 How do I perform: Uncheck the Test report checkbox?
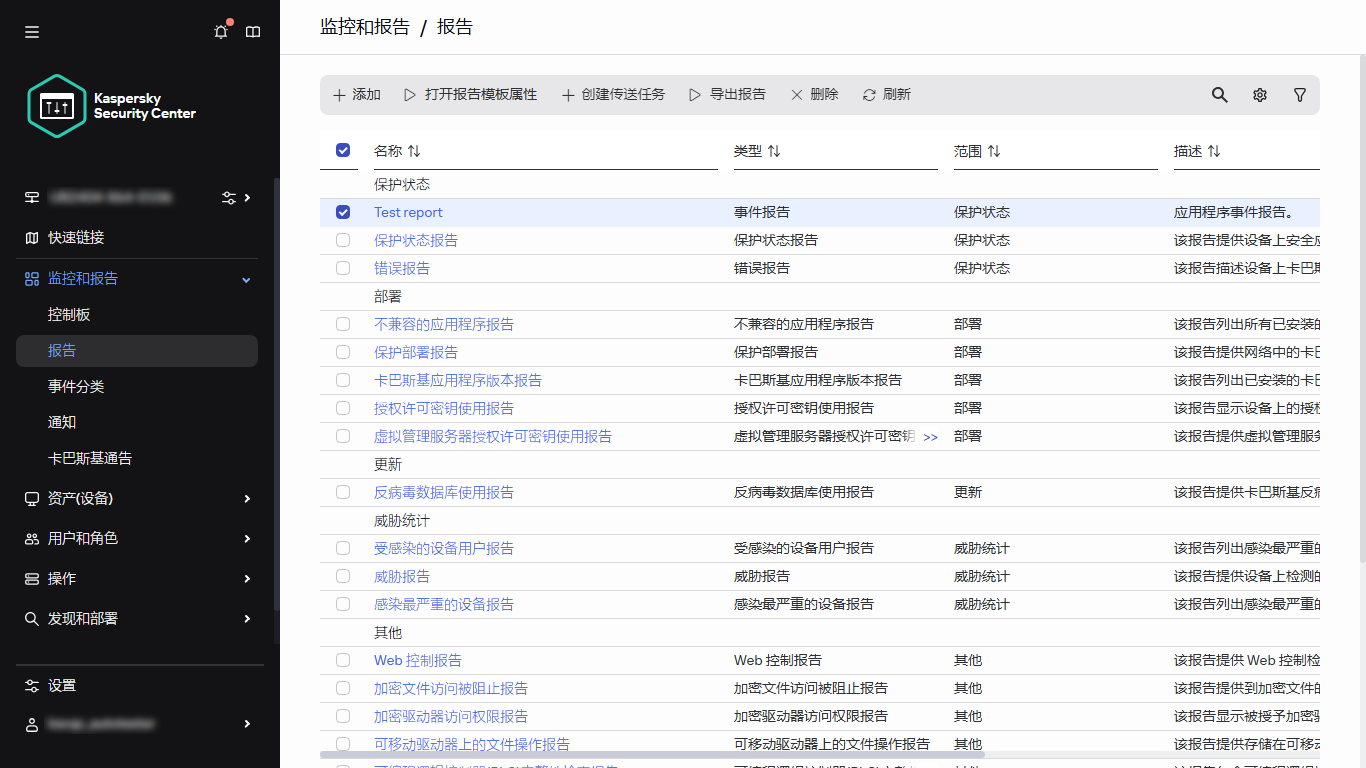point(343,212)
